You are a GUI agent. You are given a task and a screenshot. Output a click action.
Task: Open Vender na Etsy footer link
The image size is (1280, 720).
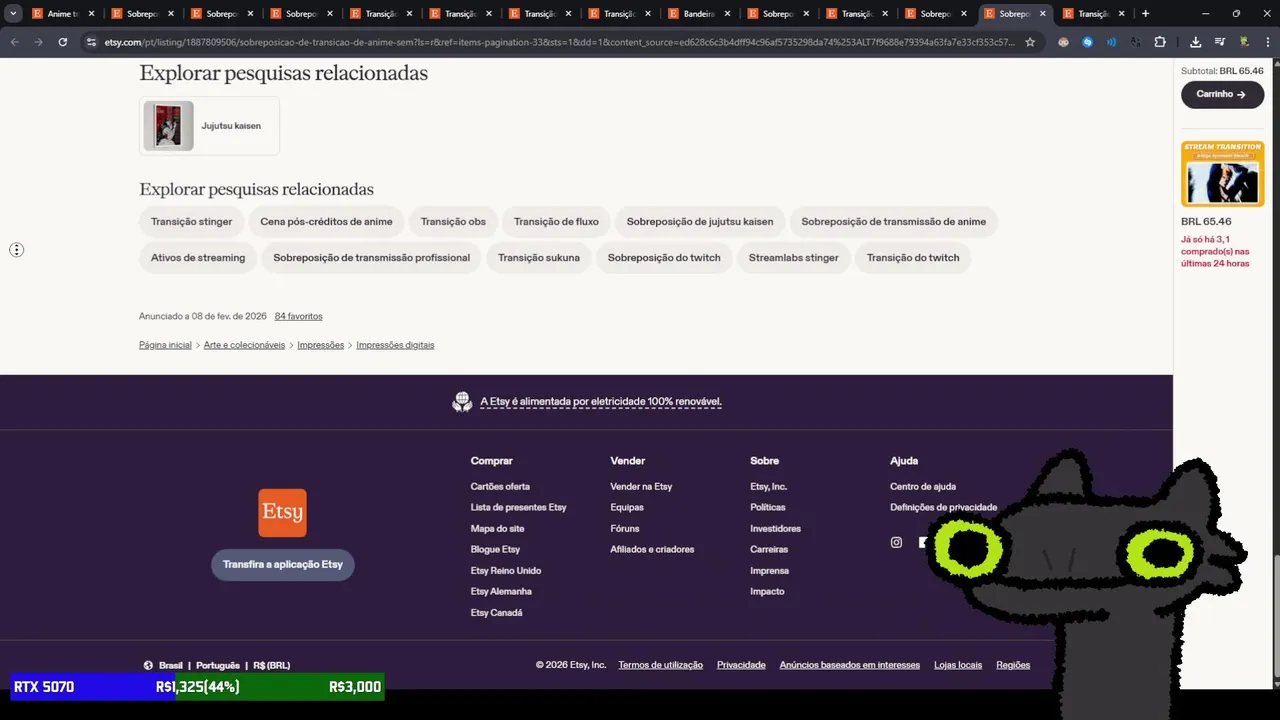pyautogui.click(x=641, y=487)
